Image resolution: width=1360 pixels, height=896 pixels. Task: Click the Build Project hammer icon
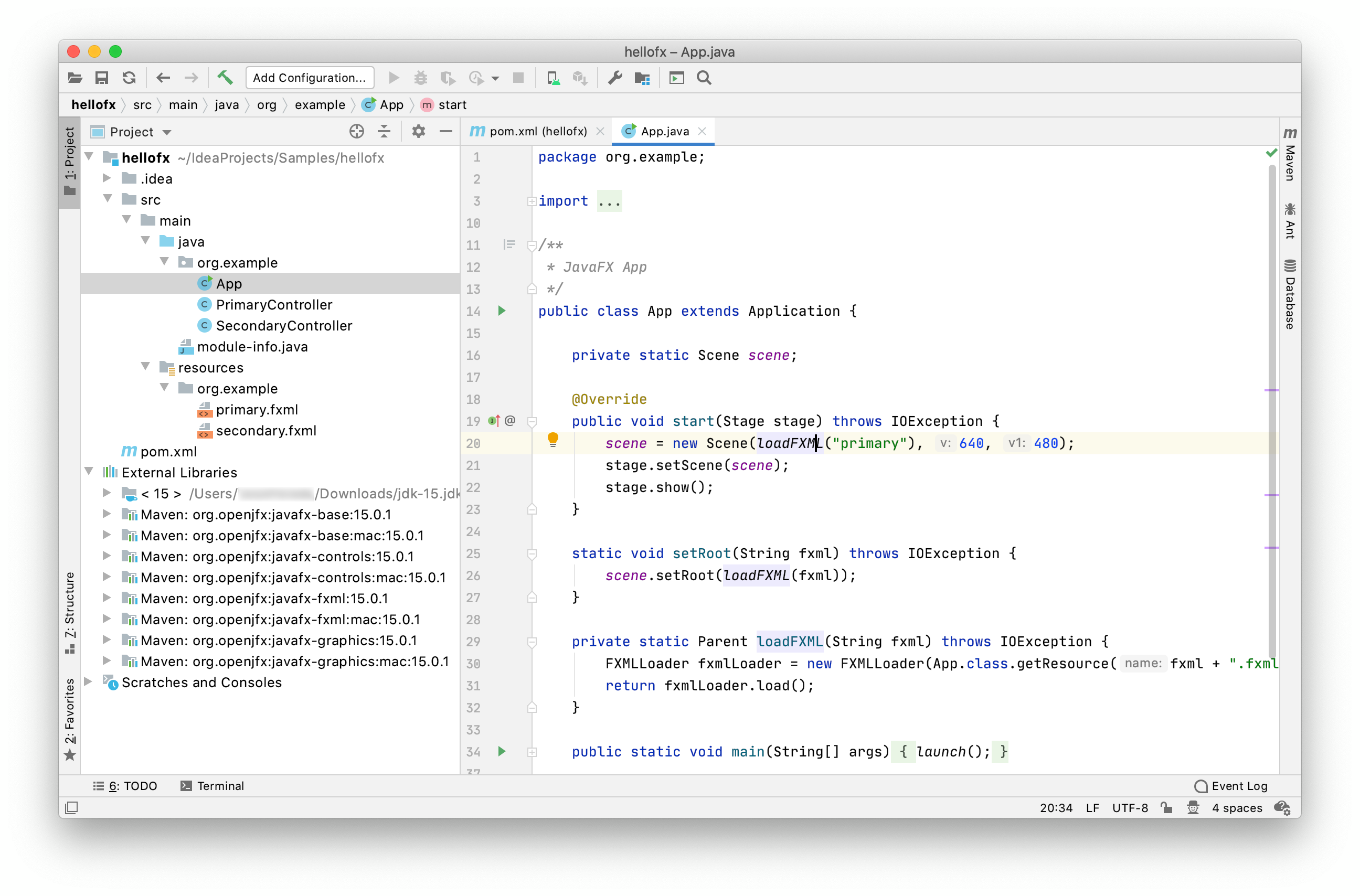pyautogui.click(x=225, y=78)
